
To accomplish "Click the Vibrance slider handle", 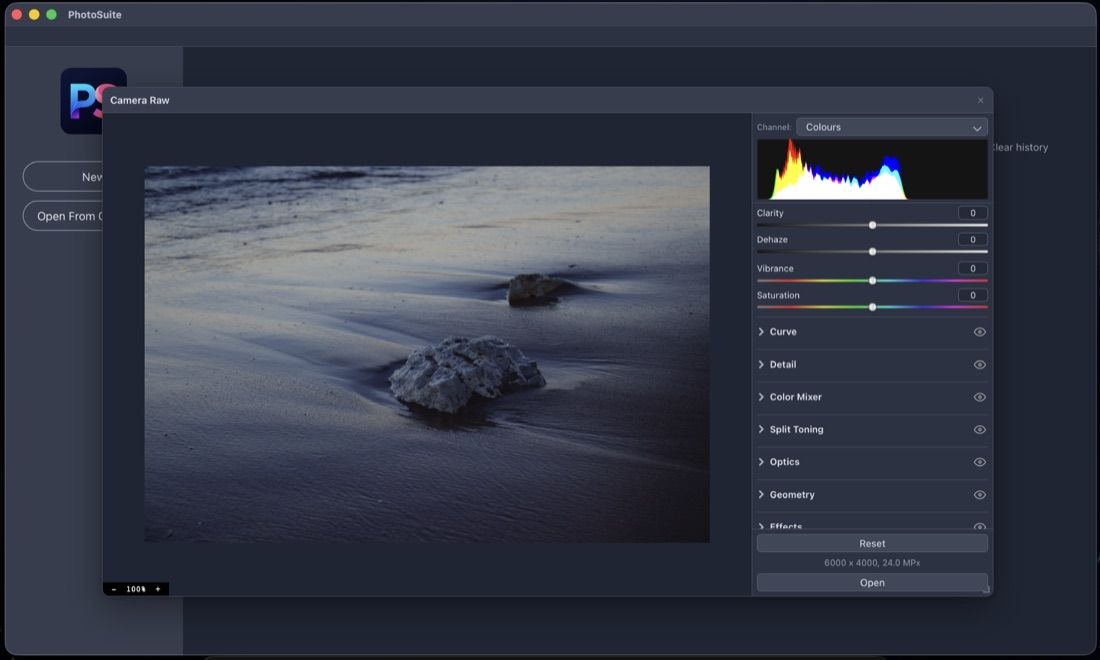I will (872, 281).
